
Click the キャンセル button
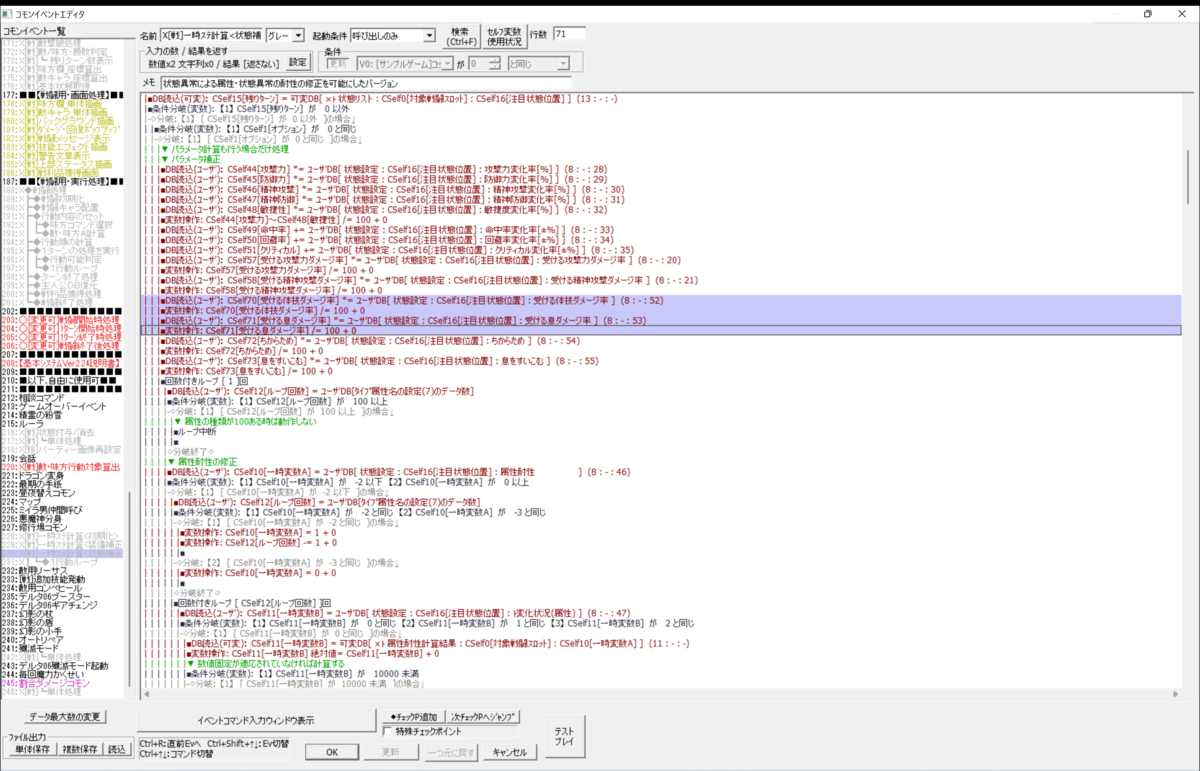(509, 752)
